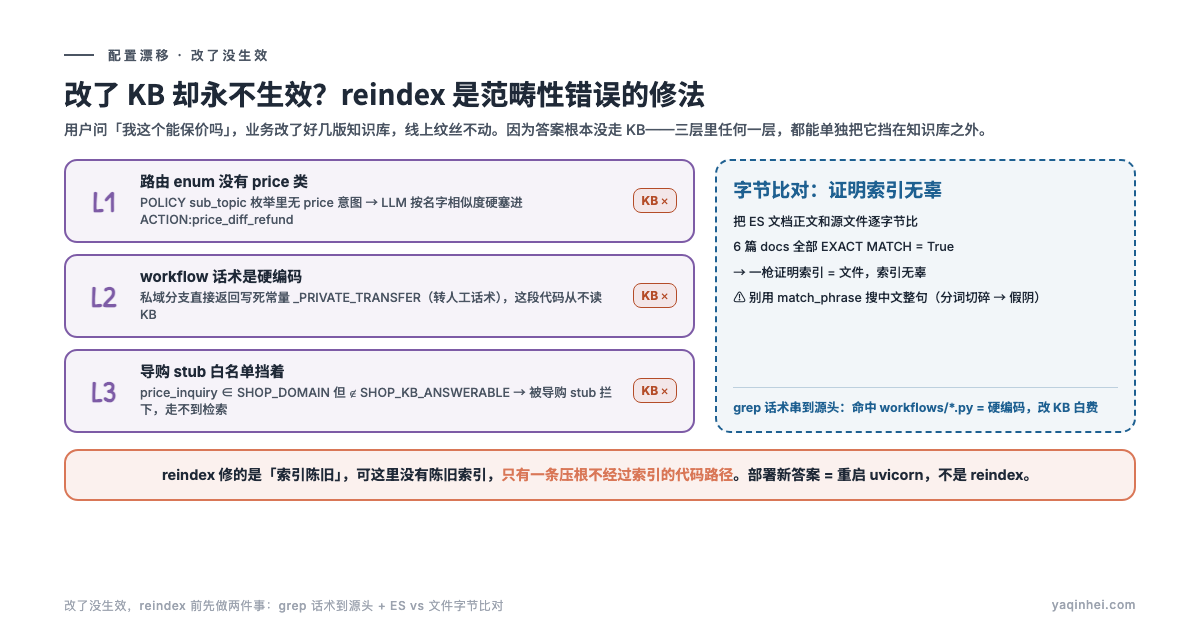Click the KB × badge in the 路由 enum card

[x=655, y=201]
